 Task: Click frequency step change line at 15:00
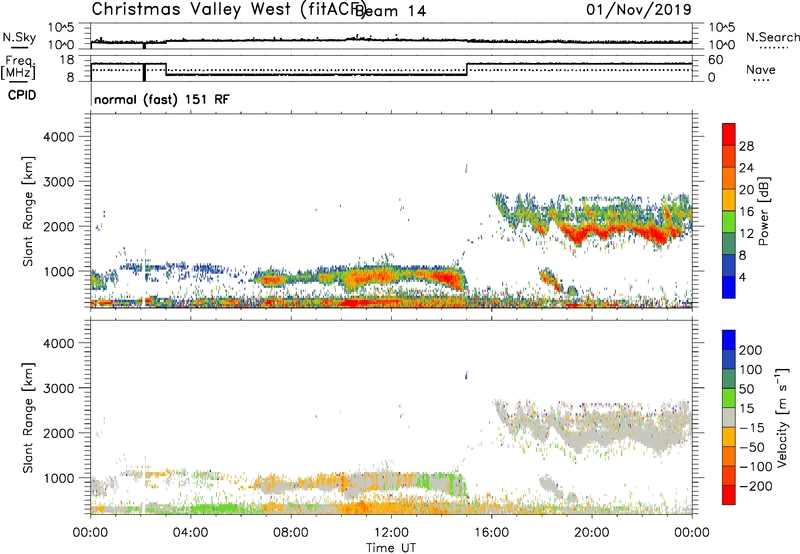(x=467, y=69)
